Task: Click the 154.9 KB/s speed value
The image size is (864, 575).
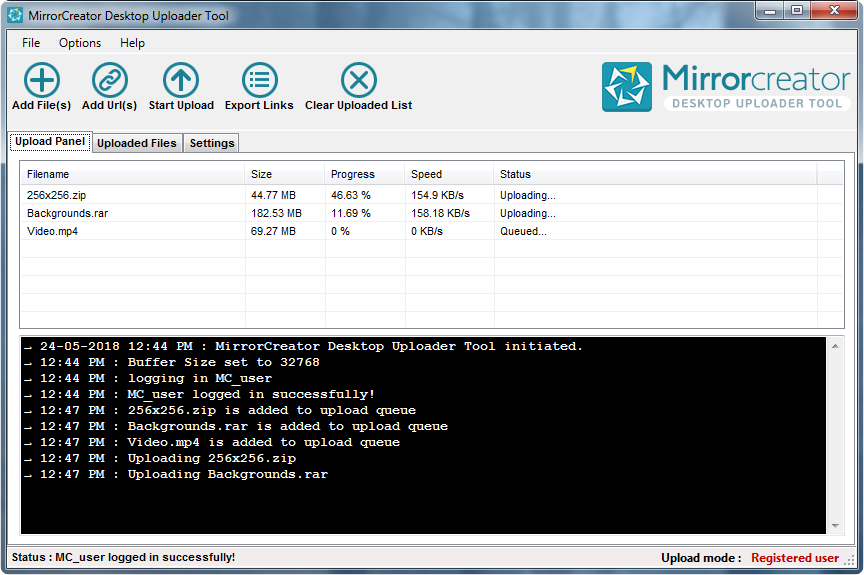Action: 438,195
